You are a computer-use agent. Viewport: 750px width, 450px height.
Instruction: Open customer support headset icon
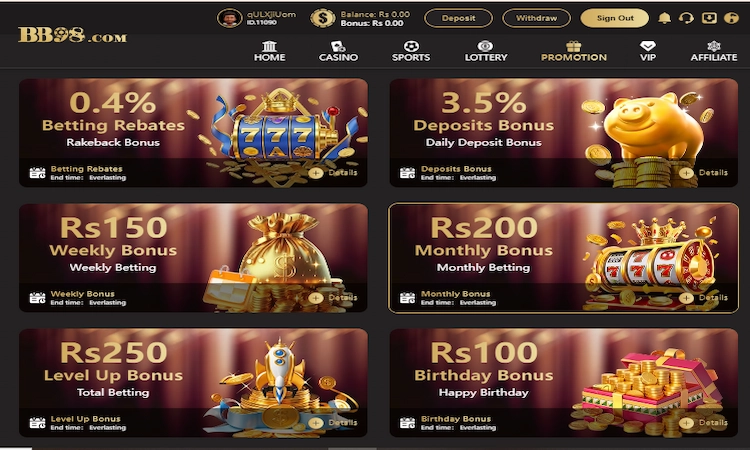686,18
